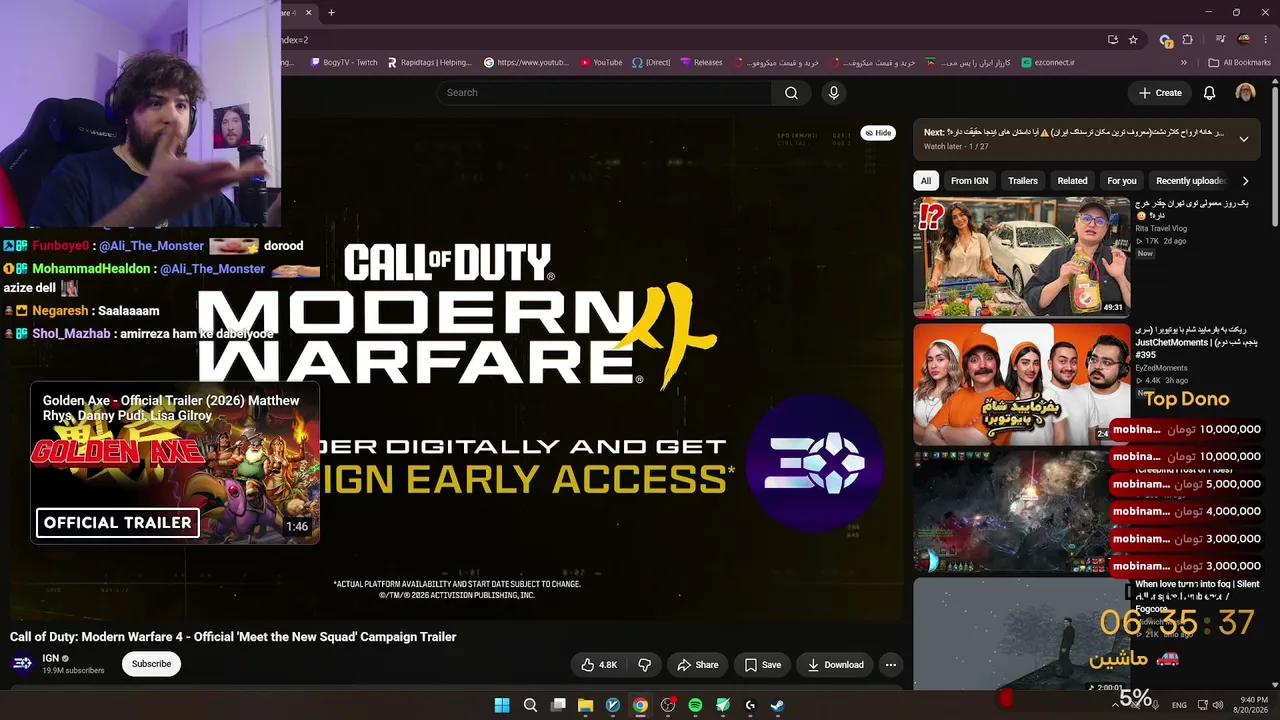
Task: Like the video with the thumbs-up button
Action: (x=599, y=665)
